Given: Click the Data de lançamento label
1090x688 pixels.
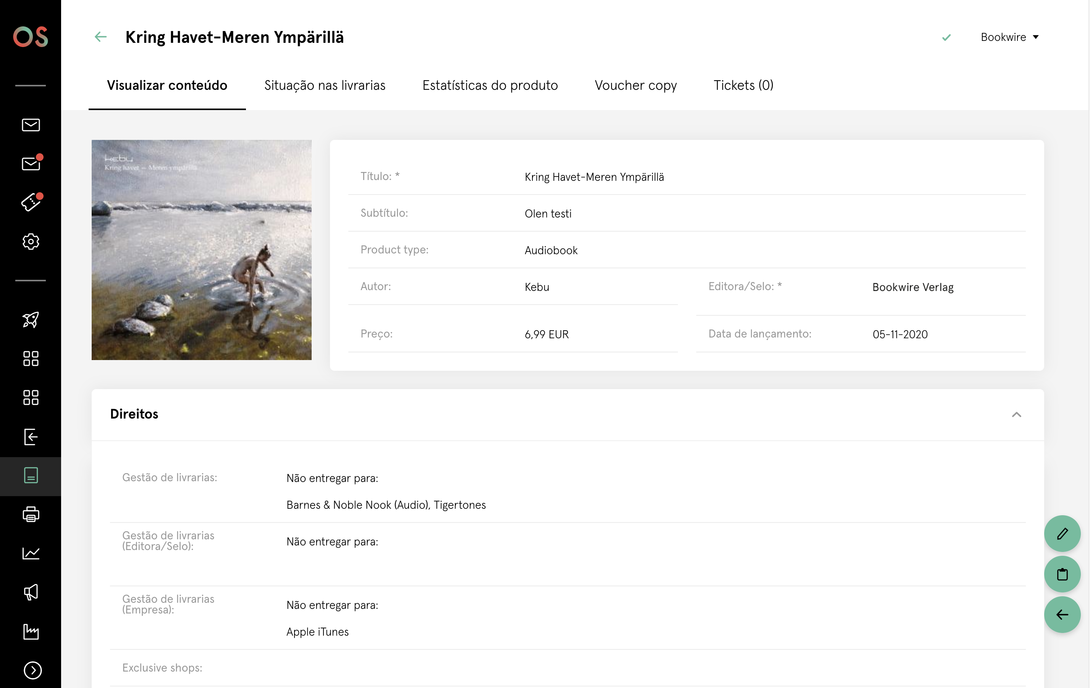Looking at the screenshot, I should click(760, 334).
